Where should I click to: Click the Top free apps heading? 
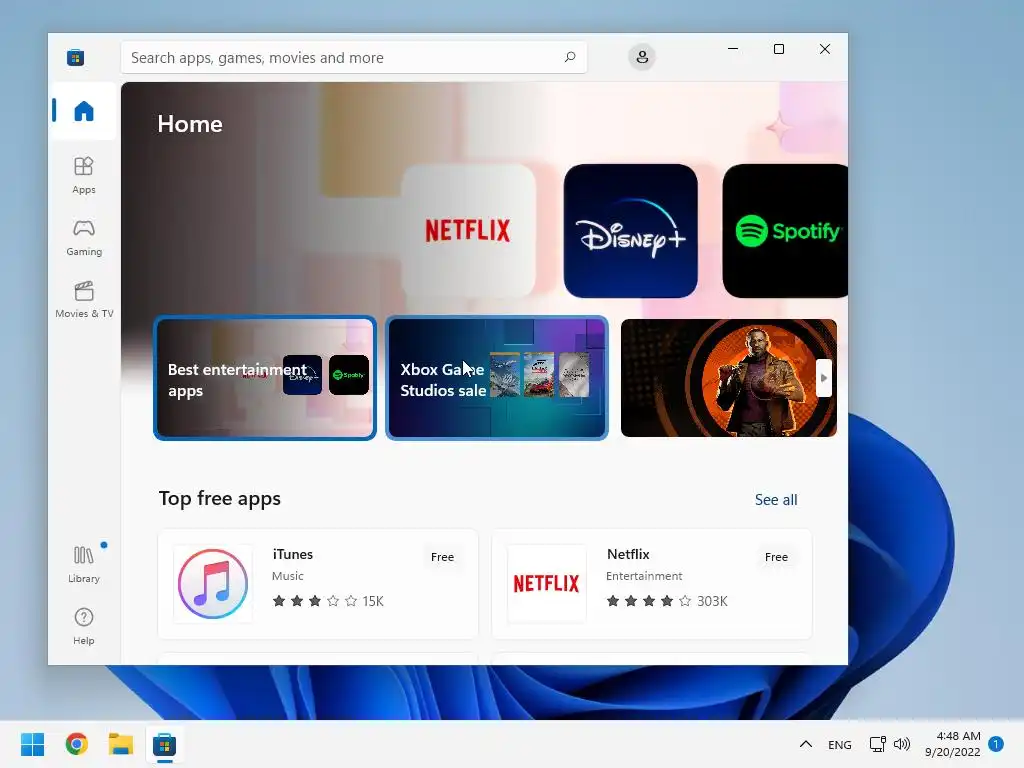(219, 498)
